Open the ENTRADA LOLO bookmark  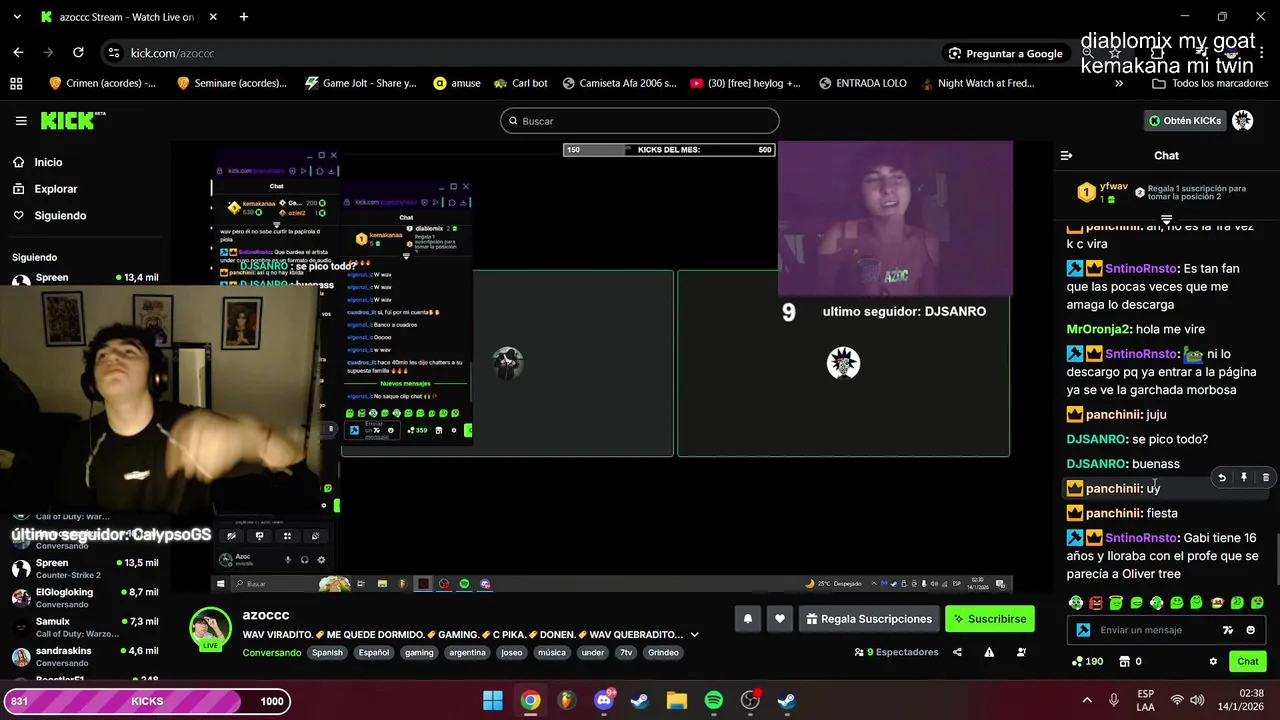tap(862, 83)
